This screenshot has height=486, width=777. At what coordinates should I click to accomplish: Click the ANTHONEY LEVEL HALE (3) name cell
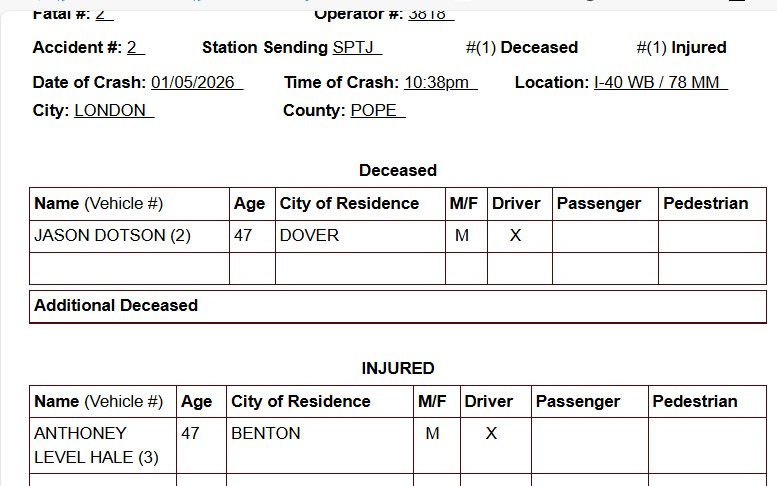click(x=103, y=445)
